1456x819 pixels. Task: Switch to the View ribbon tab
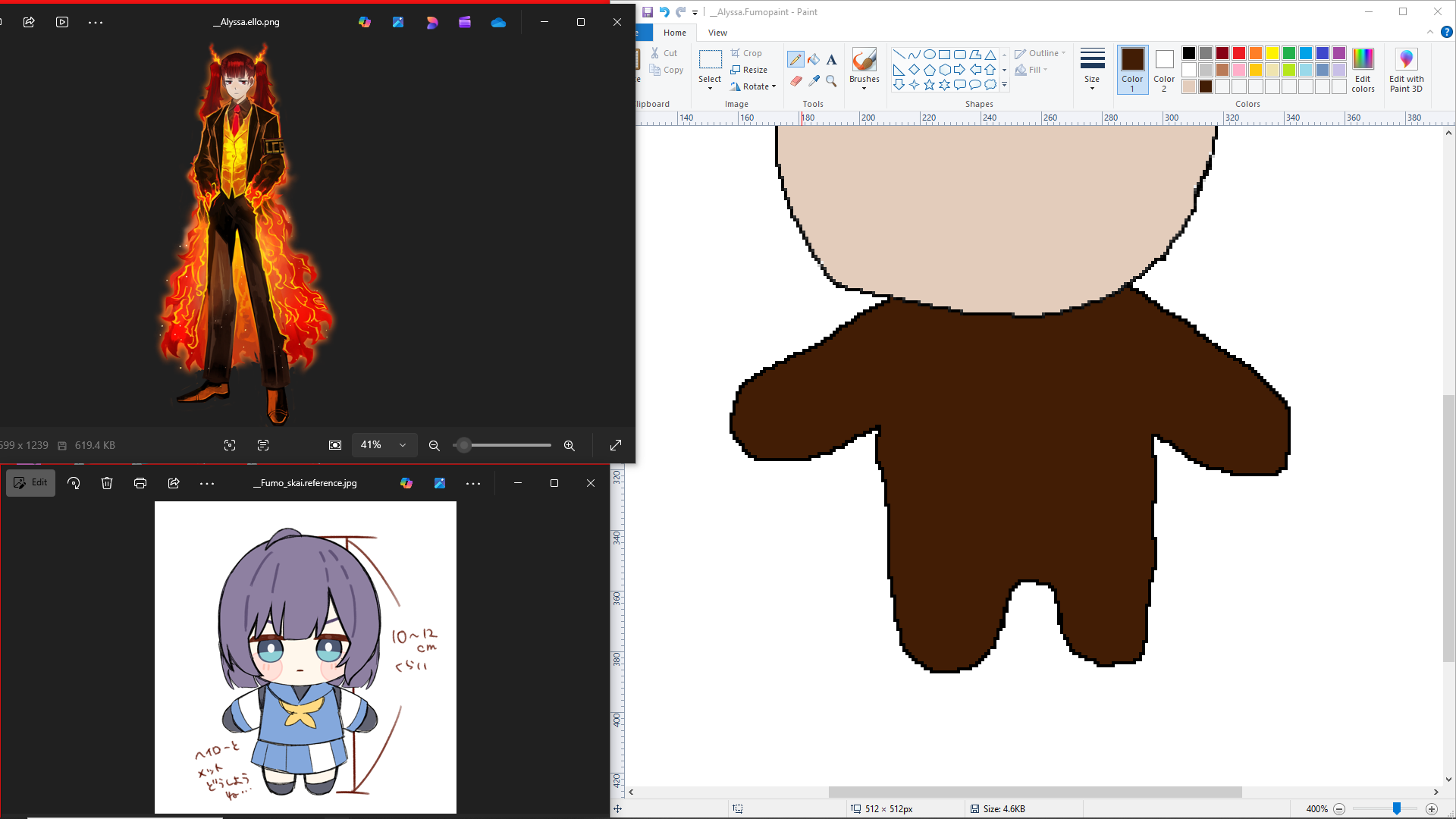pos(717,33)
